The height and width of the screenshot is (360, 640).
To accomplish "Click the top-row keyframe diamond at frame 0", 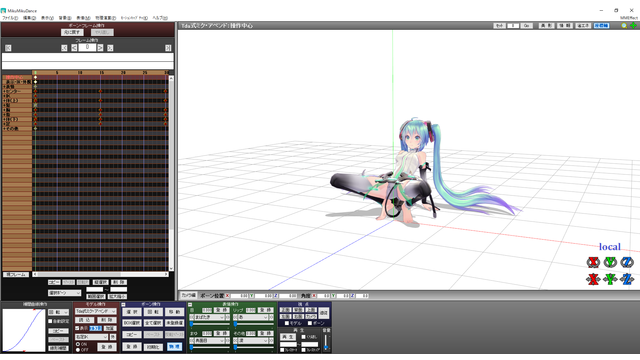I will [36, 77].
